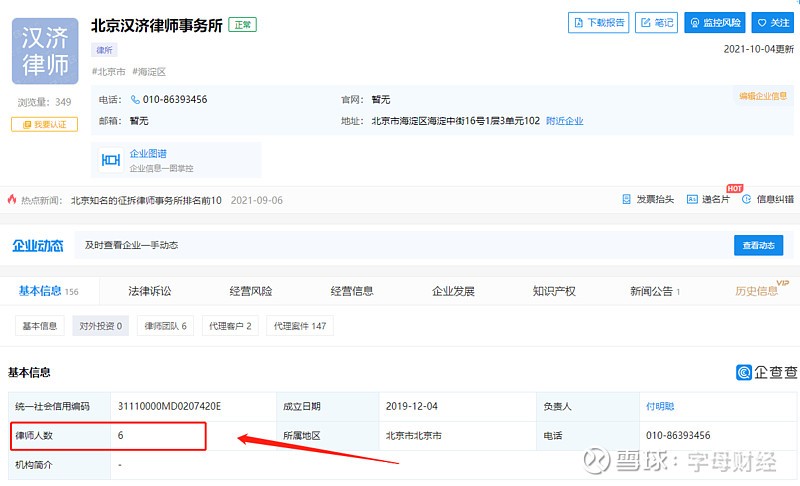This screenshot has width=800, height=486.
Task: Click the 下载报告 download report button
Action: point(598,23)
